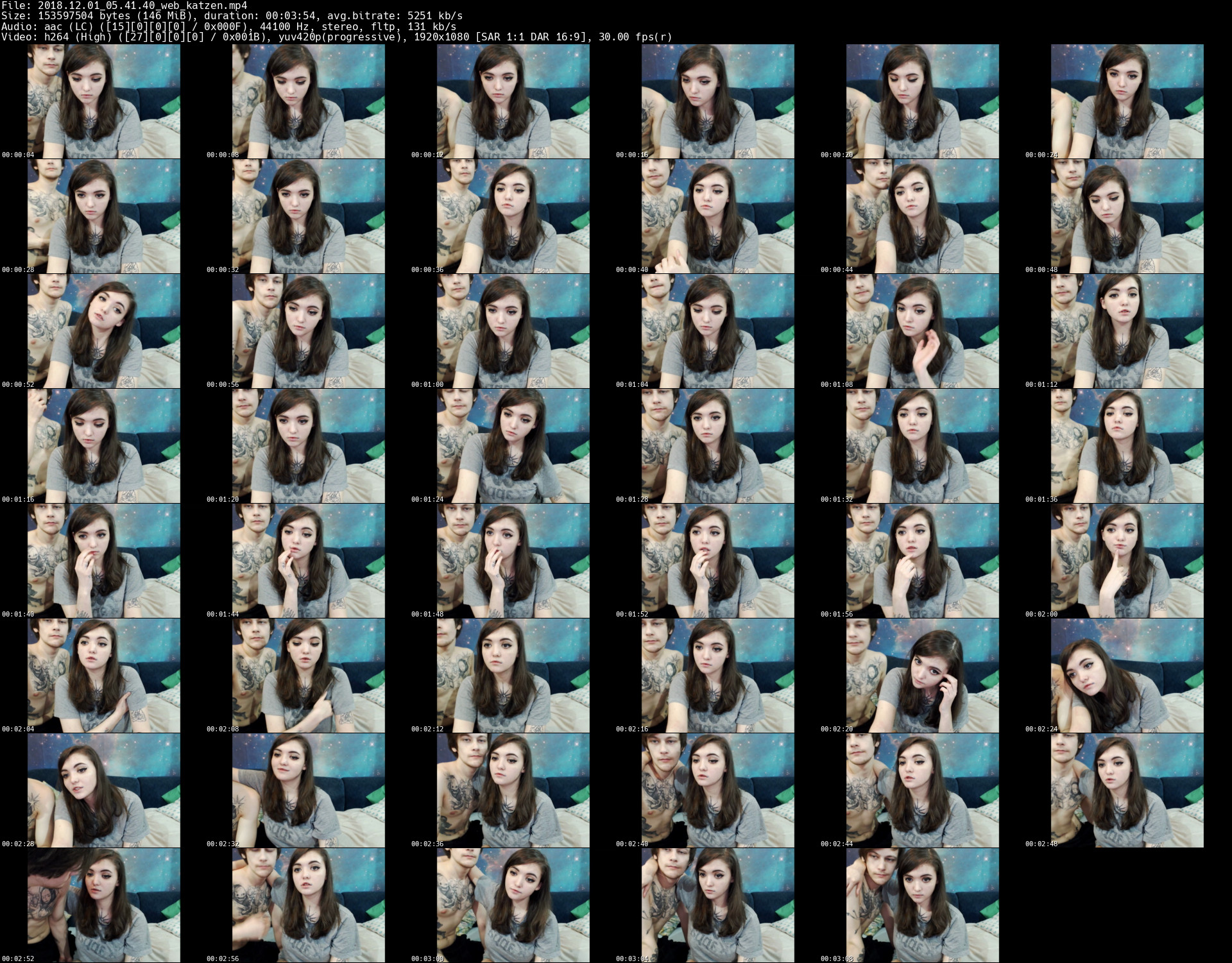Select the frame stamped 00:00:12
Image resolution: width=1232 pixels, height=963 pixels.
513,101
